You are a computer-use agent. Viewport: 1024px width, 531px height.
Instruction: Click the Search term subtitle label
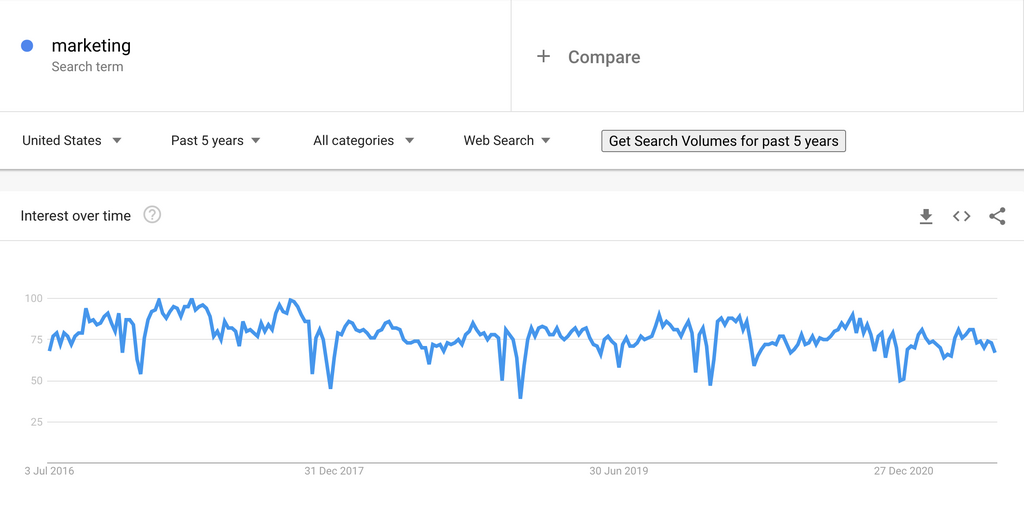87,67
